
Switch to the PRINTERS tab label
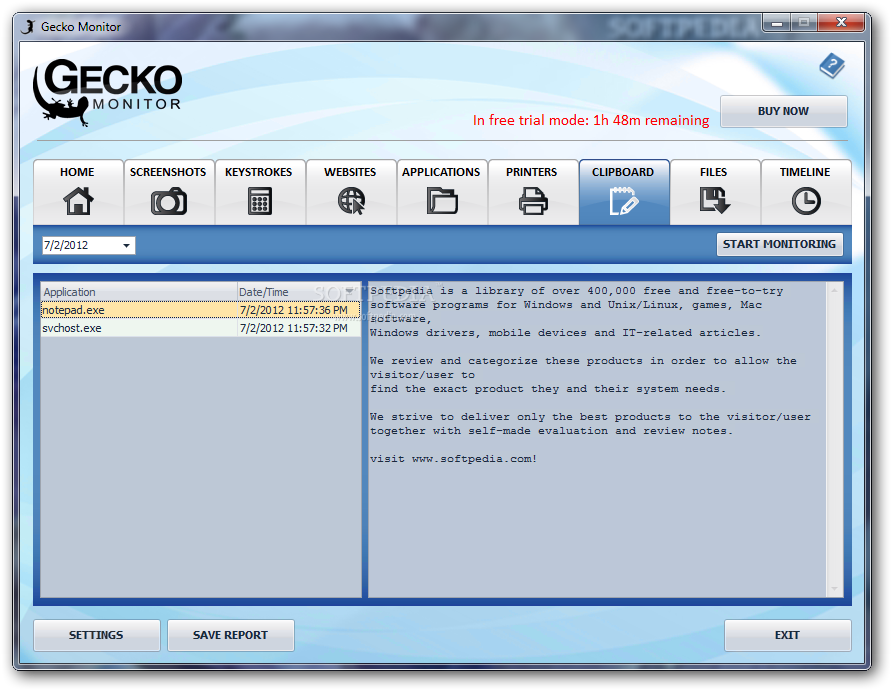[x=531, y=172]
